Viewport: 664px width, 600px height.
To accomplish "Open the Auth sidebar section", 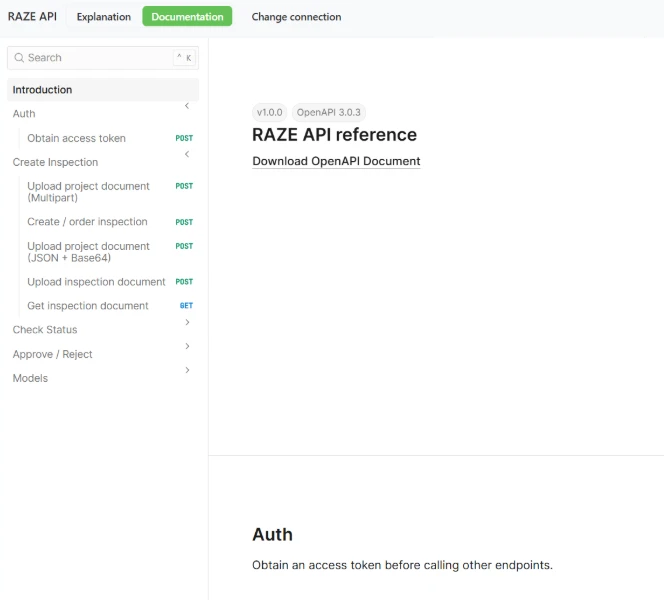I will [x=24, y=114].
